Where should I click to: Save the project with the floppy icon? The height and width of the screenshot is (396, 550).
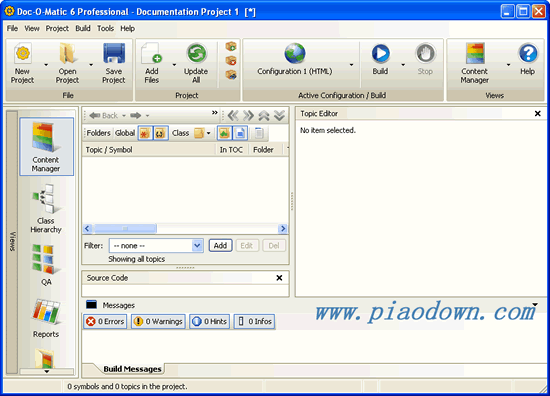[x=114, y=54]
